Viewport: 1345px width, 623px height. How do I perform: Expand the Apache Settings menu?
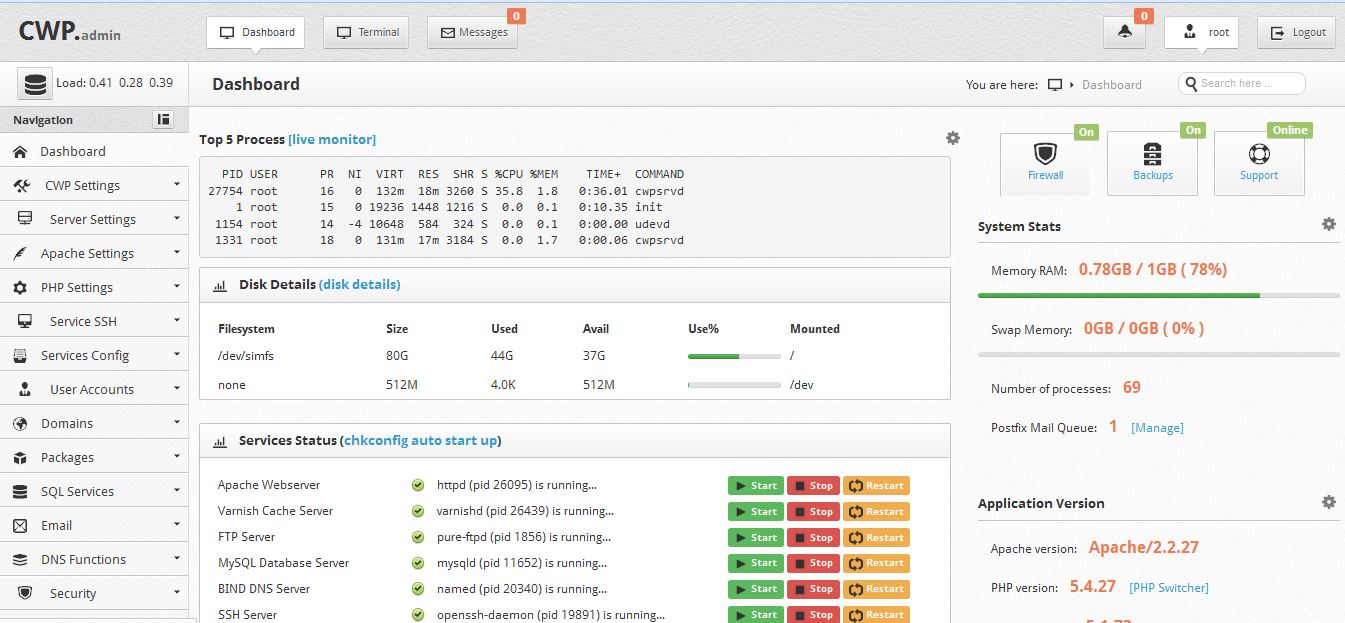click(x=94, y=253)
